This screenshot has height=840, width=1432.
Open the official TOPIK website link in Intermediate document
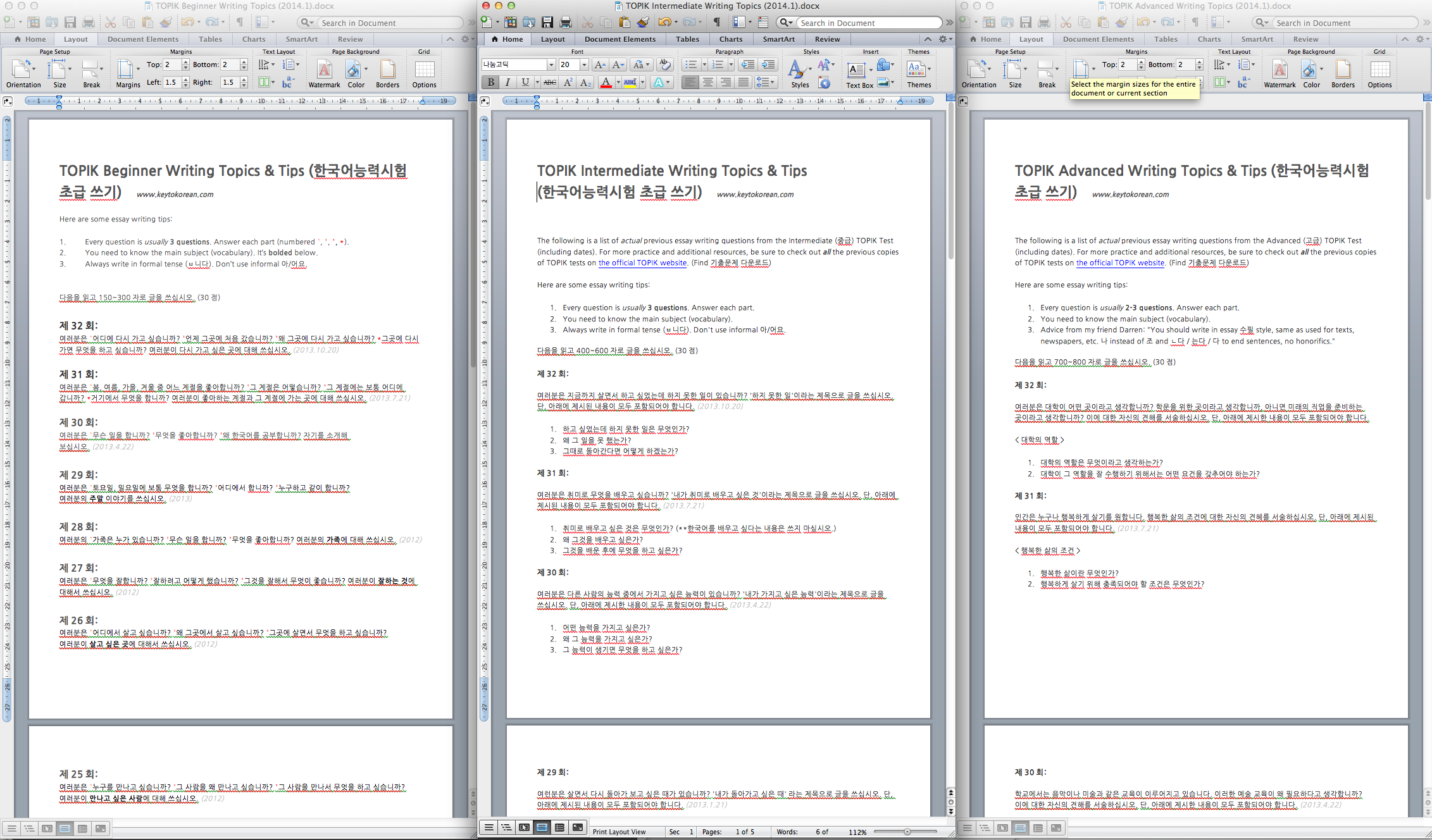click(x=642, y=263)
